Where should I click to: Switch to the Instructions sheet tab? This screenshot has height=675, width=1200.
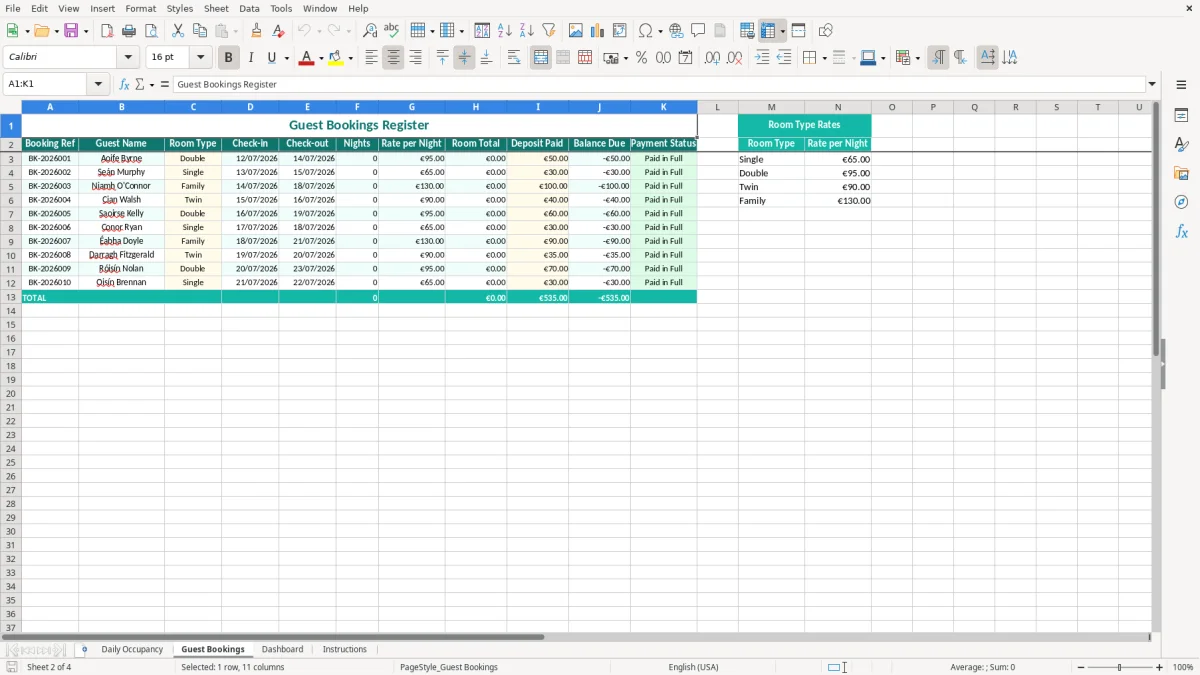(344, 650)
